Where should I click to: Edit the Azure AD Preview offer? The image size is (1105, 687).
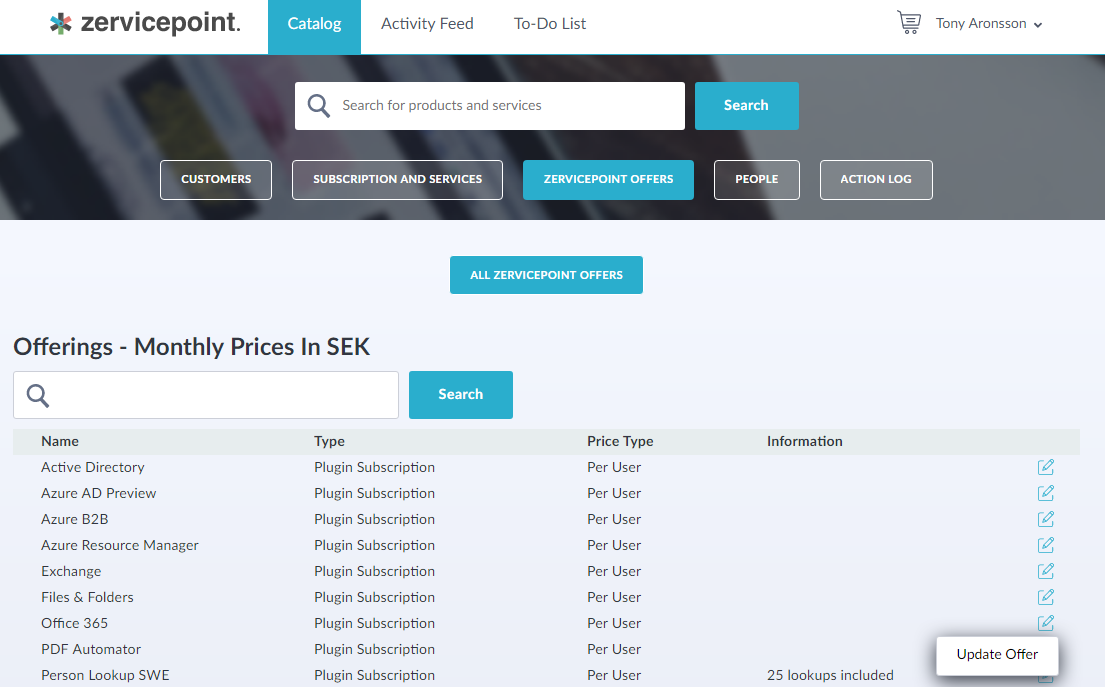(1045, 493)
